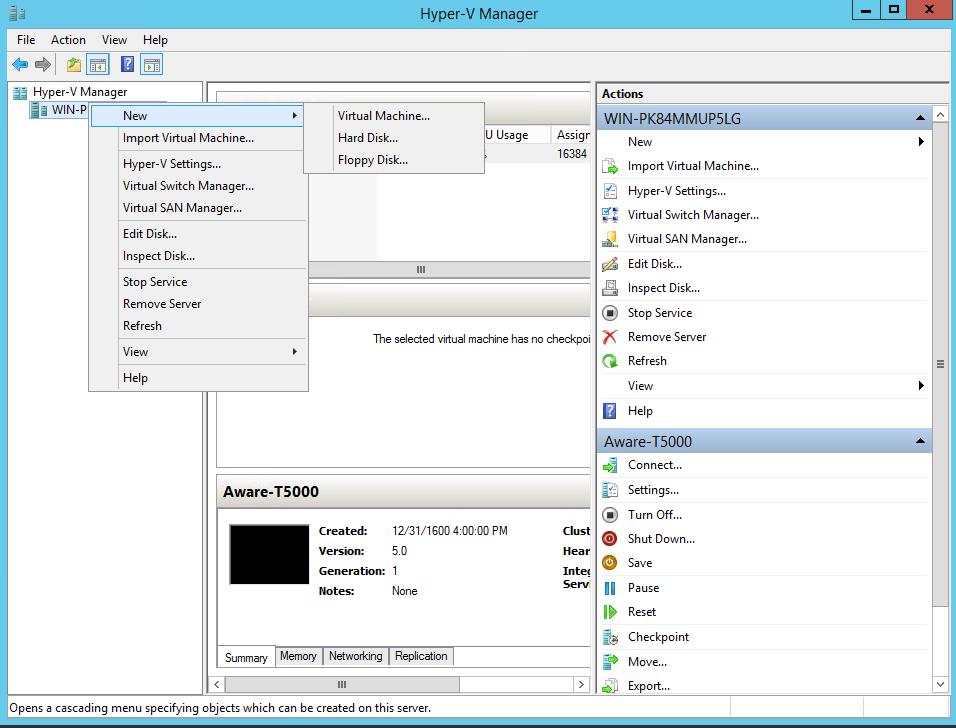Click the Actions pane scroll up arrow
The width and height of the screenshot is (956, 728).
pos(941,115)
